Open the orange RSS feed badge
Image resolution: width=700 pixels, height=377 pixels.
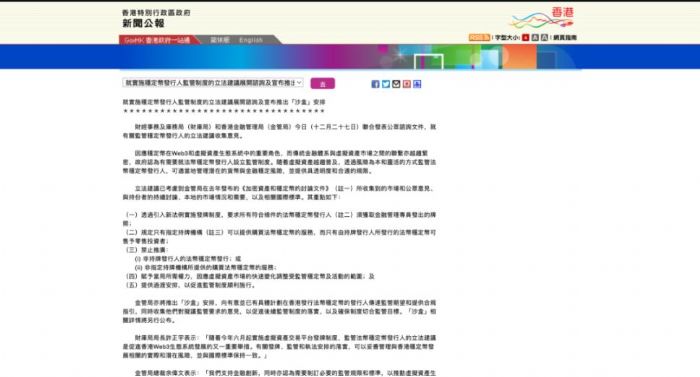pyautogui.click(x=479, y=38)
